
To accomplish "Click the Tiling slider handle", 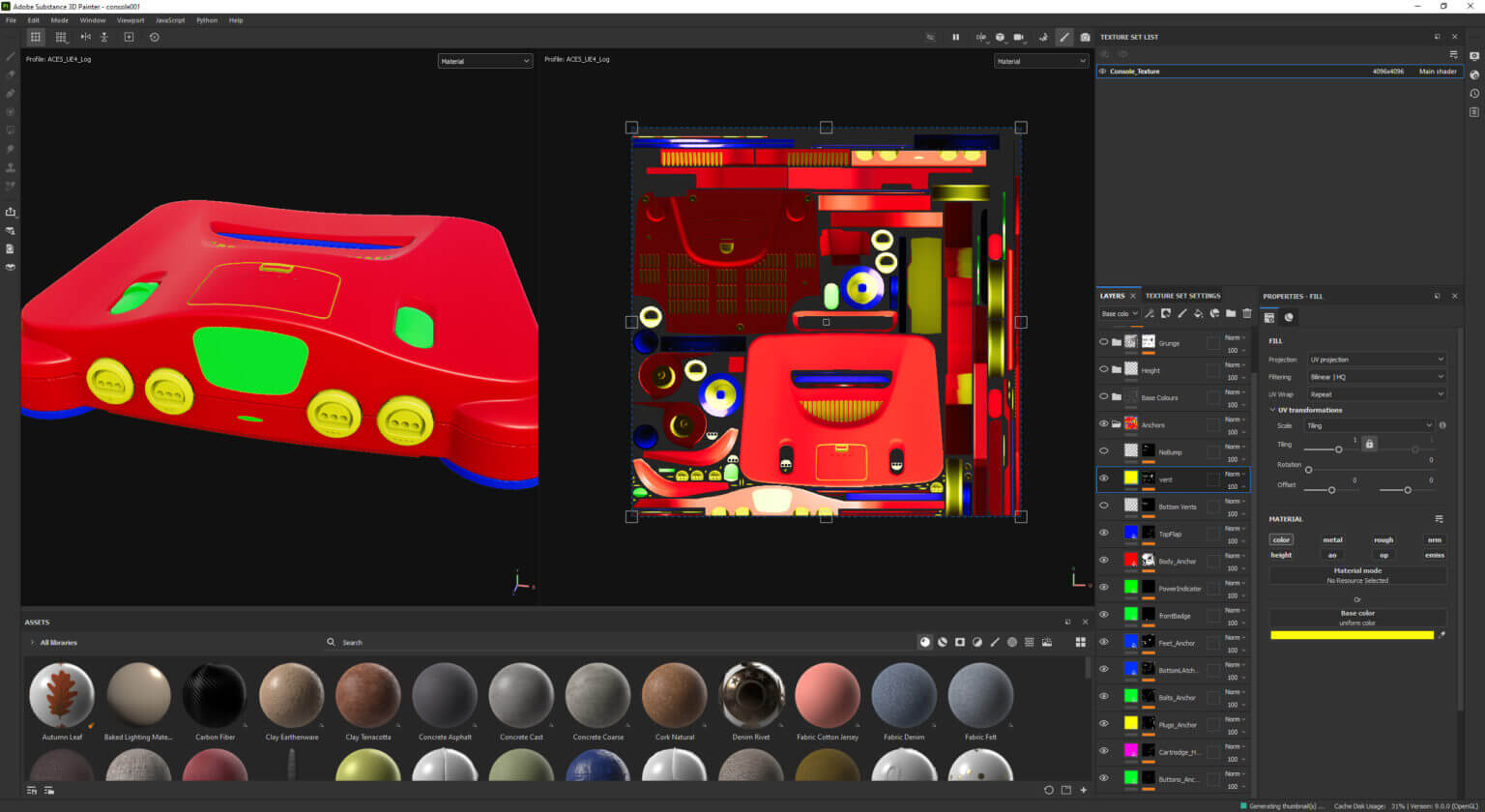I will pos(1339,449).
